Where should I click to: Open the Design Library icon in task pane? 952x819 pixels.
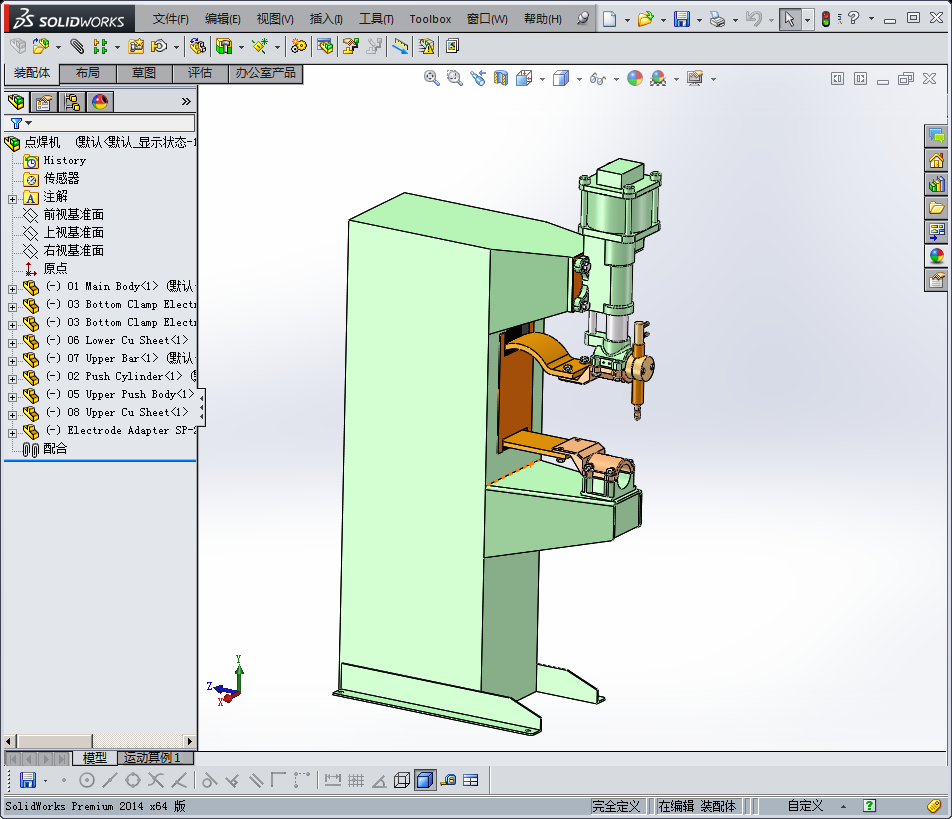pyautogui.click(x=937, y=184)
